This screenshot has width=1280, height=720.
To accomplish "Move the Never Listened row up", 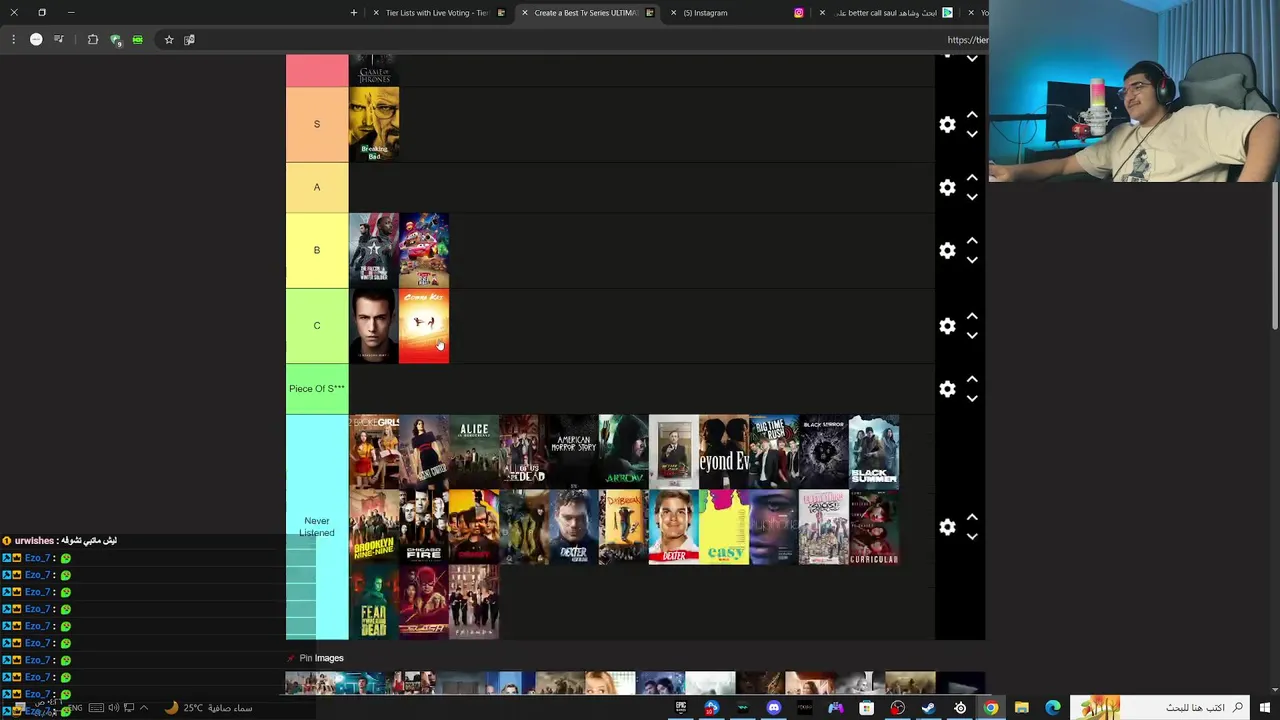I will point(972,517).
